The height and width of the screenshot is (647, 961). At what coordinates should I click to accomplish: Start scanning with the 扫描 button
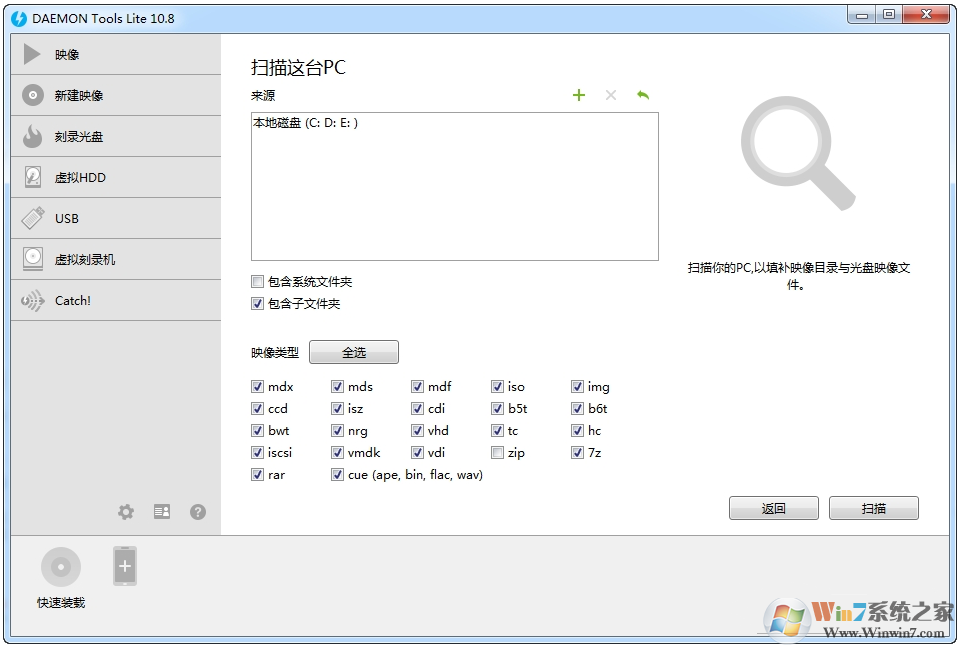tap(873, 507)
